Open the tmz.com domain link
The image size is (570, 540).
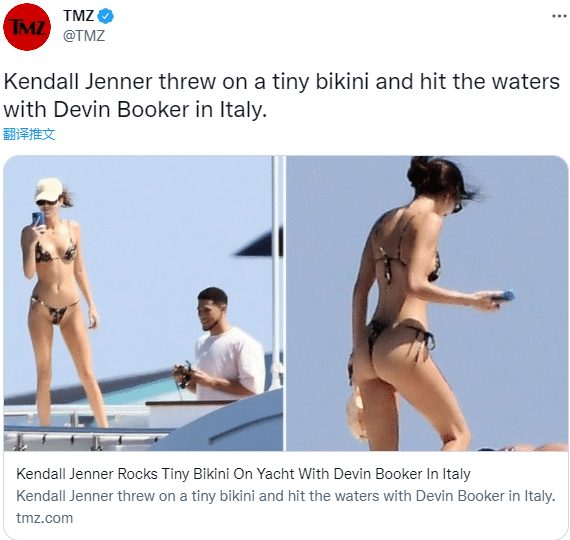click(x=45, y=518)
